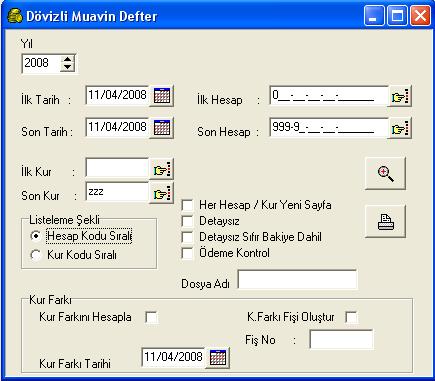Click the Dosya Adı text field
The image size is (435, 381).
[x=297, y=280]
